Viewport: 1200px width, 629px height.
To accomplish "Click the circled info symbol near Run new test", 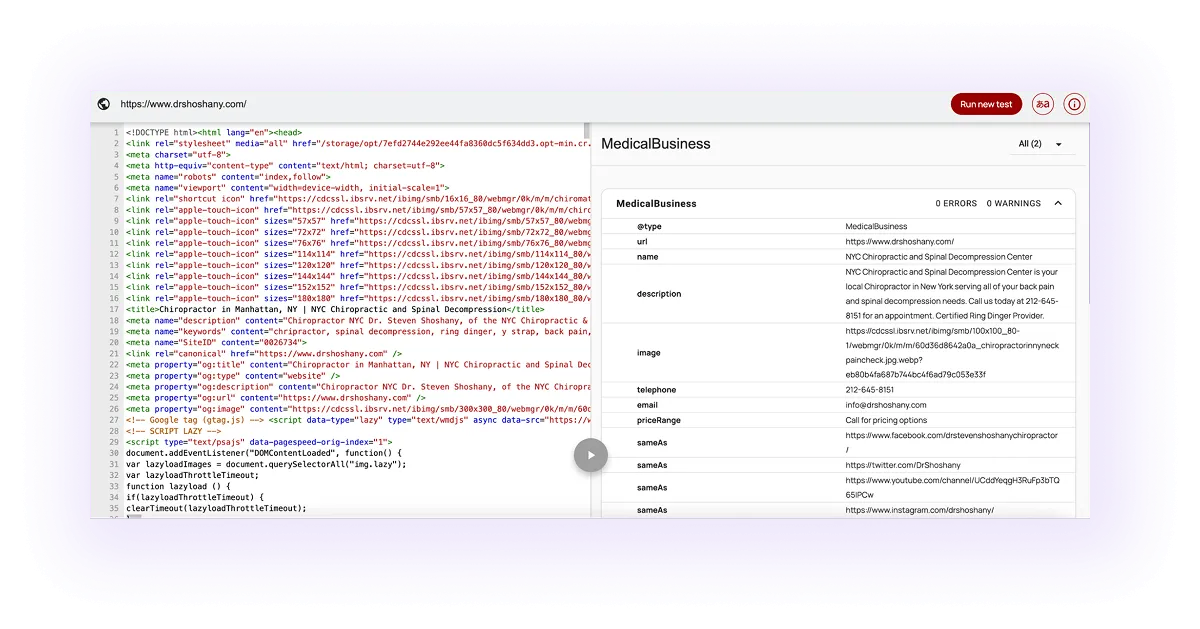I will click(x=1074, y=103).
